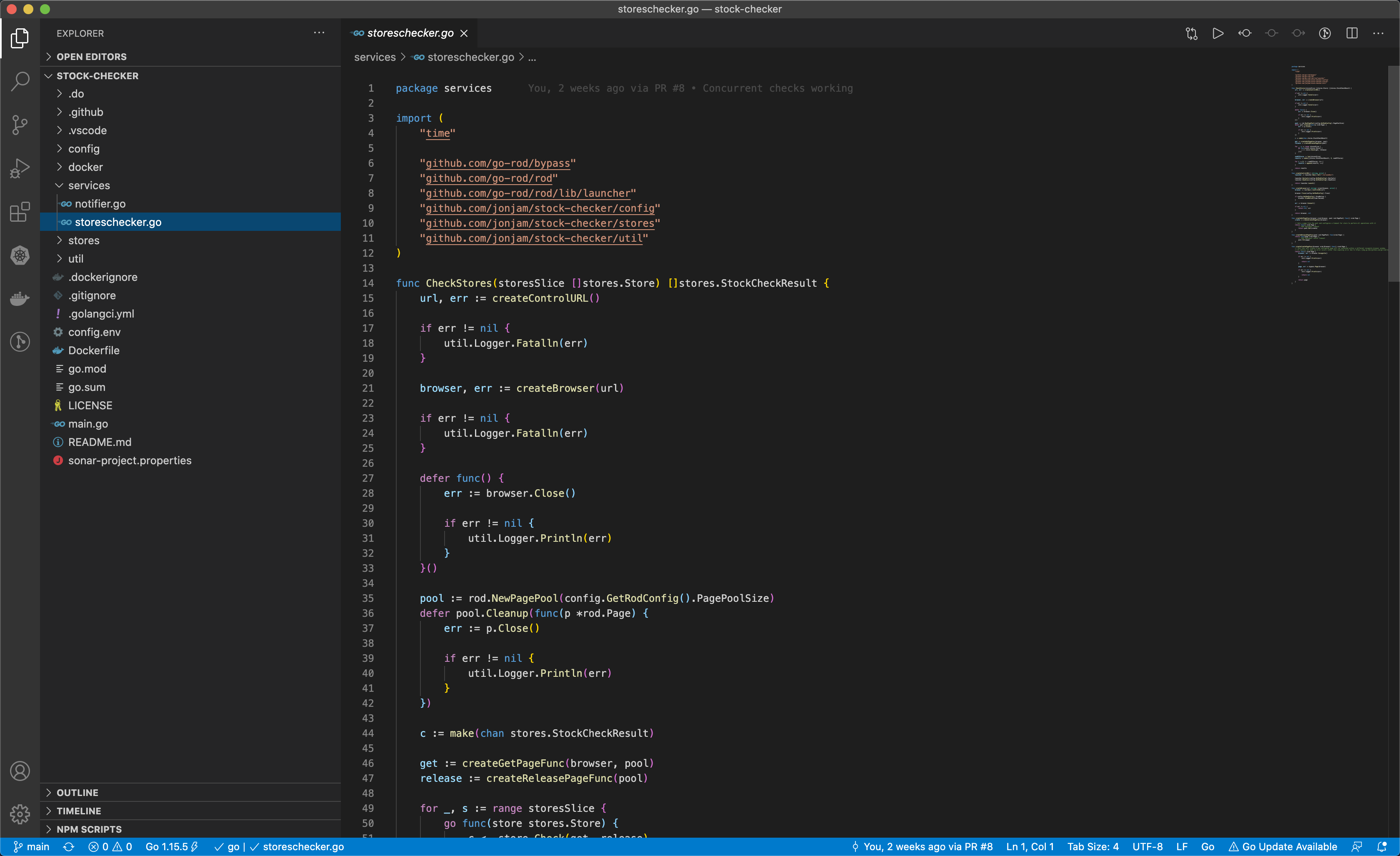This screenshot has width=1400, height=856.
Task: Expand the config folder
Action: tap(190, 149)
